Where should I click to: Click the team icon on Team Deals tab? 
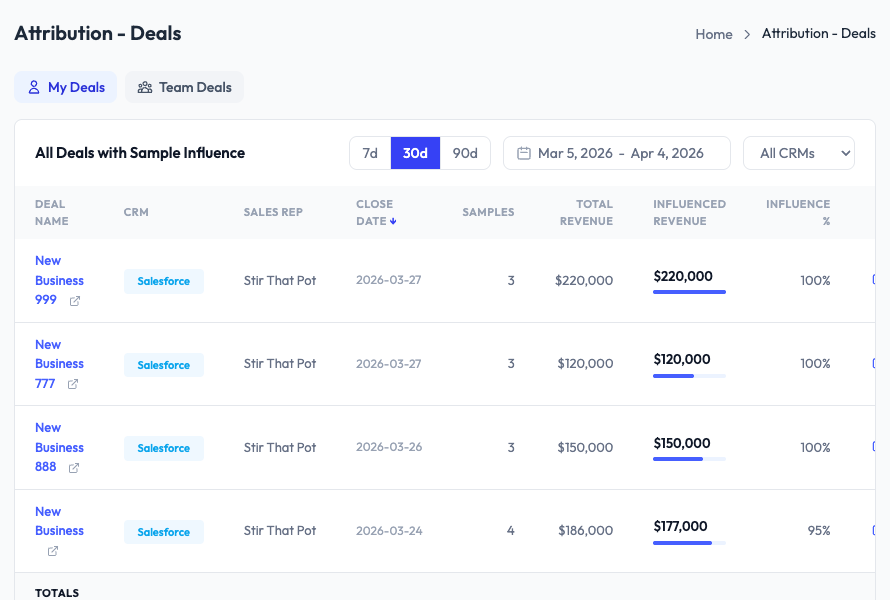click(x=144, y=87)
